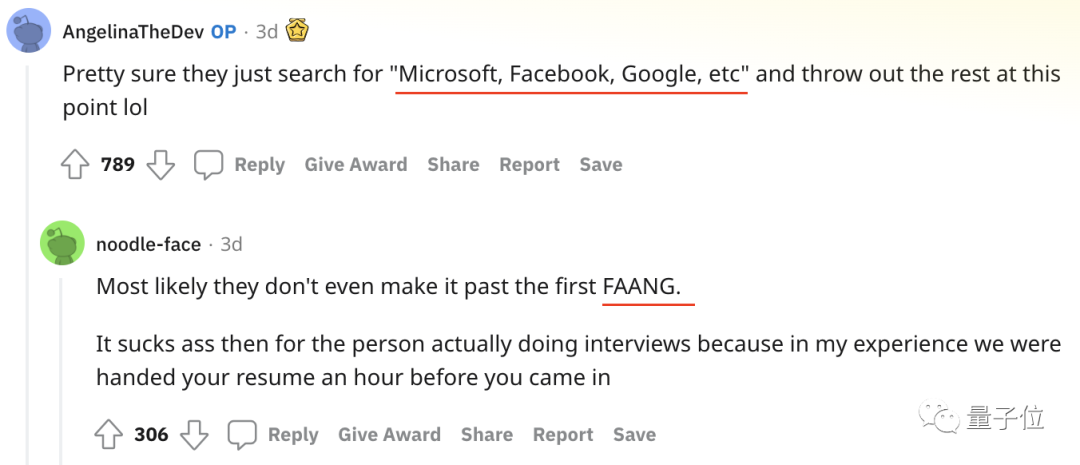This screenshot has height=465, width=1080.
Task: Open AngelinaTheDev's user profile link
Action: pyautogui.click(x=133, y=32)
